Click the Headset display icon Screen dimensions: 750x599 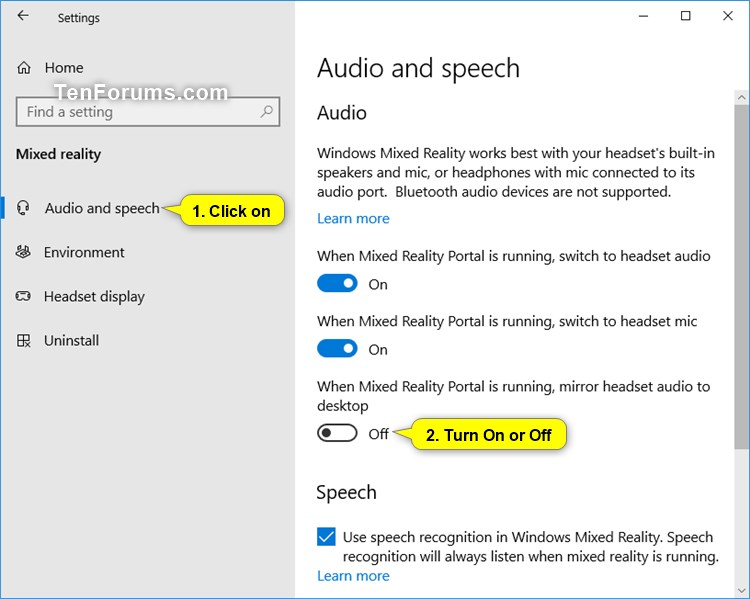tap(23, 296)
